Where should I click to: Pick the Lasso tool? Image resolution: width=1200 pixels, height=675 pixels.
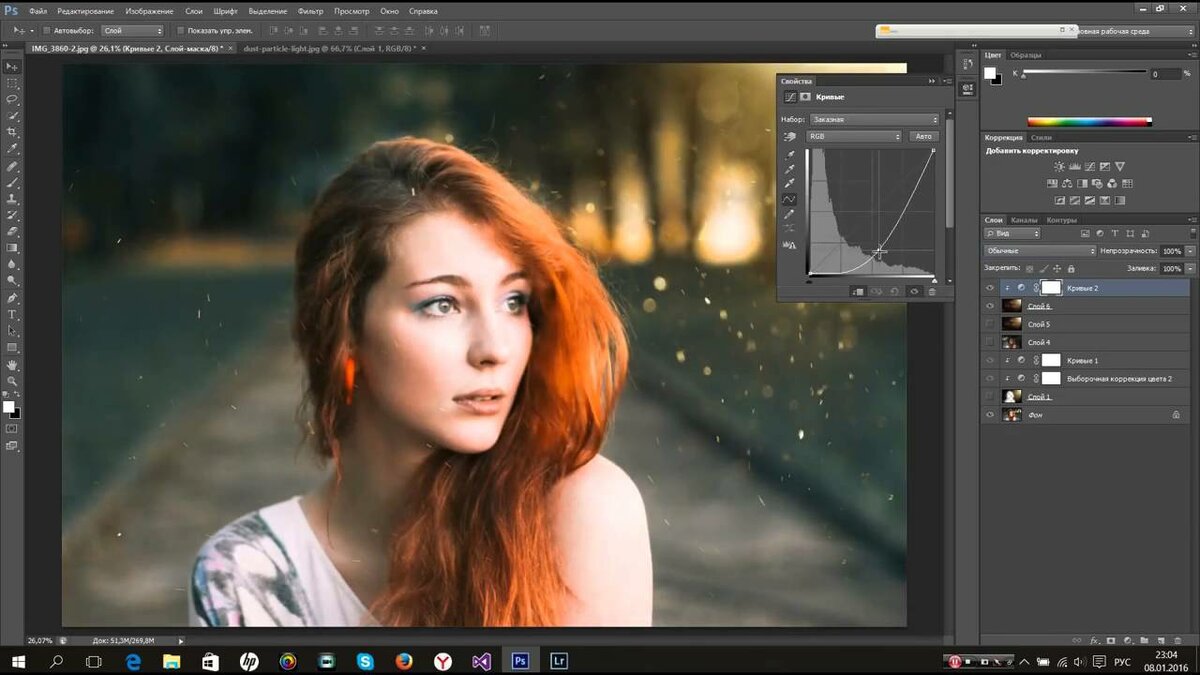(x=13, y=100)
